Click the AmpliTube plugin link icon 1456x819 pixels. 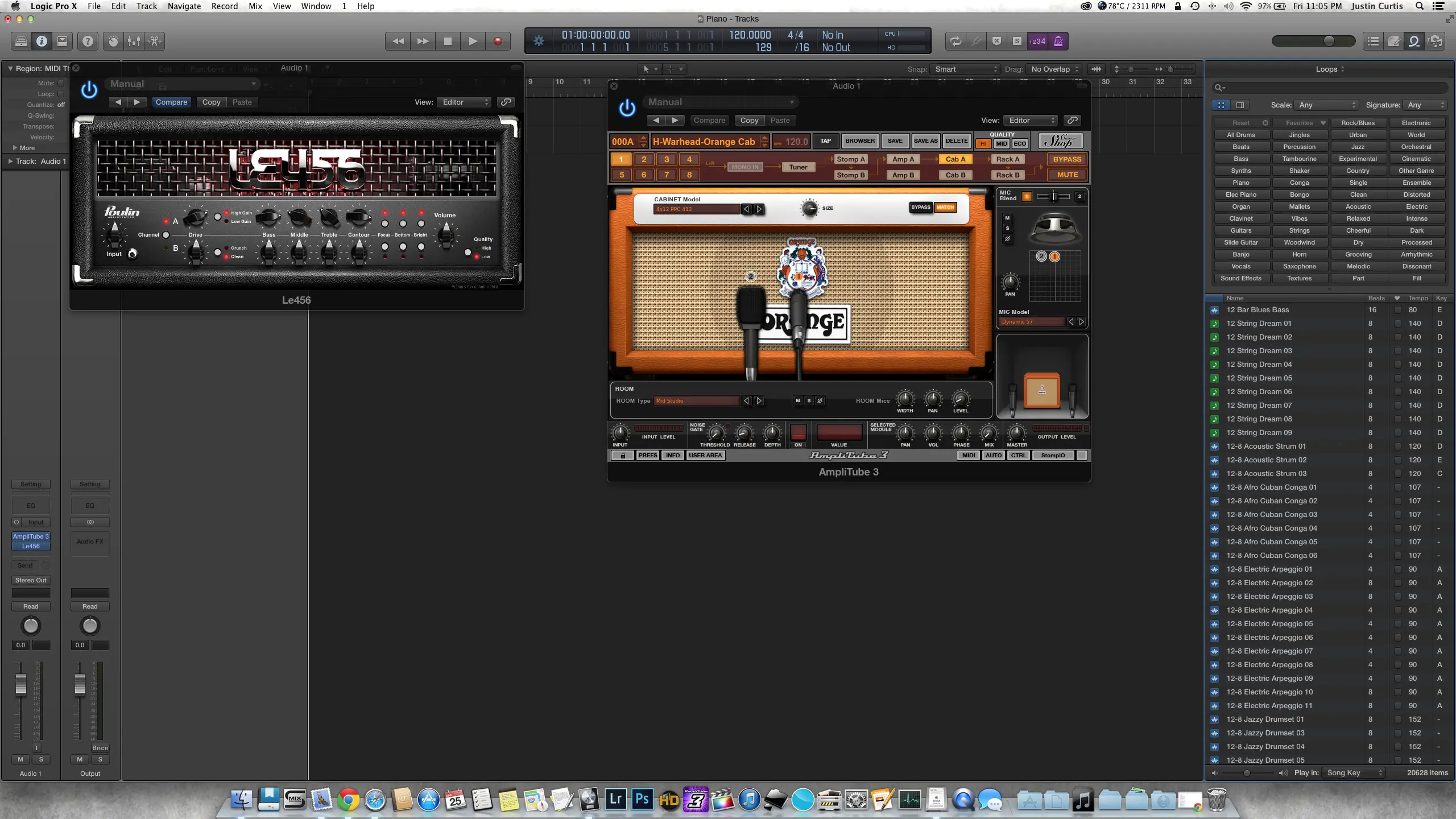(x=1072, y=120)
